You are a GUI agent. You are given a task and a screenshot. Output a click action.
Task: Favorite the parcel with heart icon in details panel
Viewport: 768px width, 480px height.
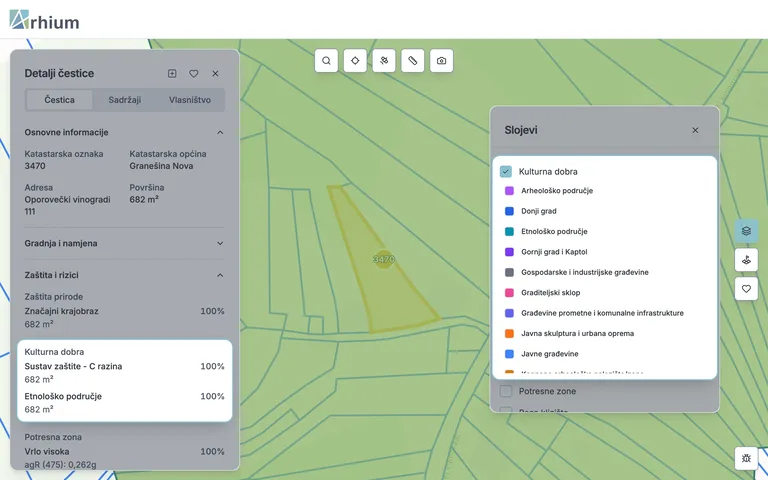point(194,73)
